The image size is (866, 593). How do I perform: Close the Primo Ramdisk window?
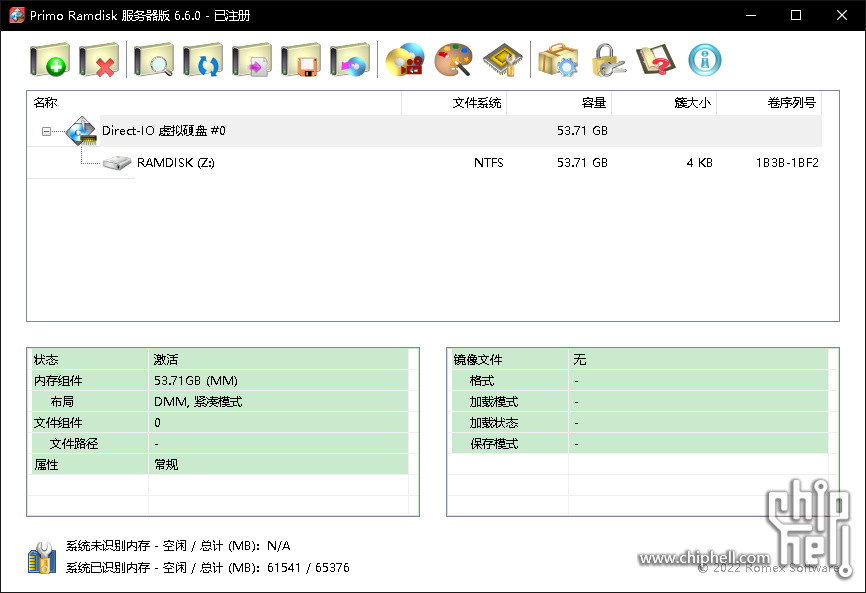tap(842, 15)
